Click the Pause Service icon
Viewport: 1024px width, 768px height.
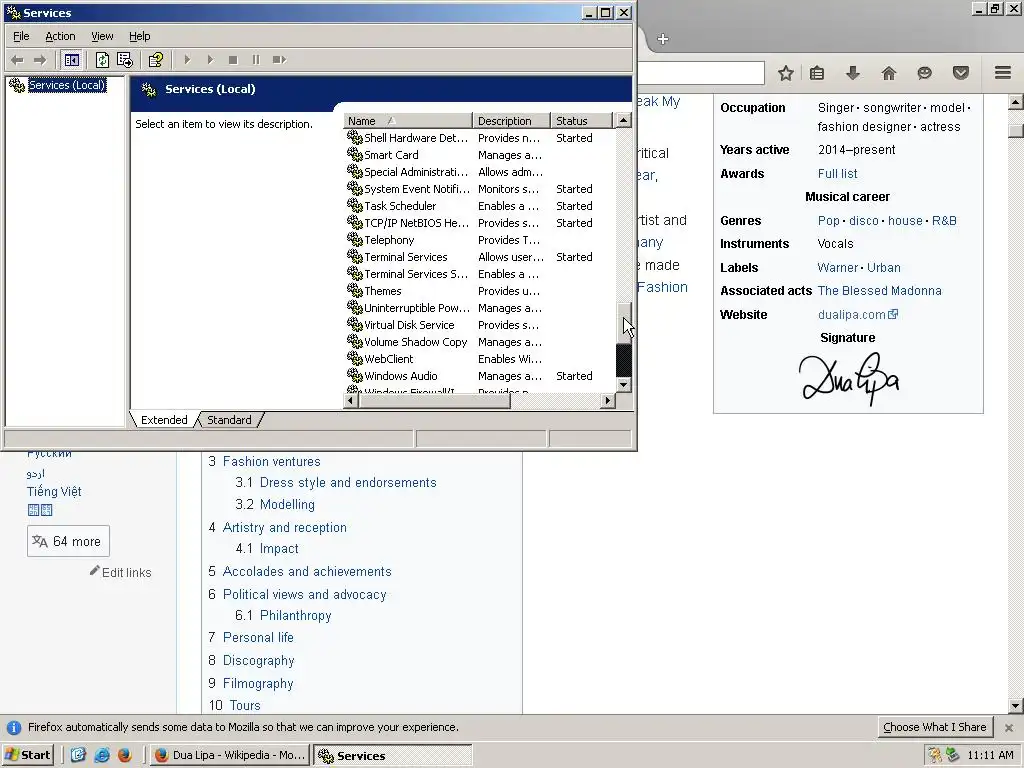(x=255, y=60)
